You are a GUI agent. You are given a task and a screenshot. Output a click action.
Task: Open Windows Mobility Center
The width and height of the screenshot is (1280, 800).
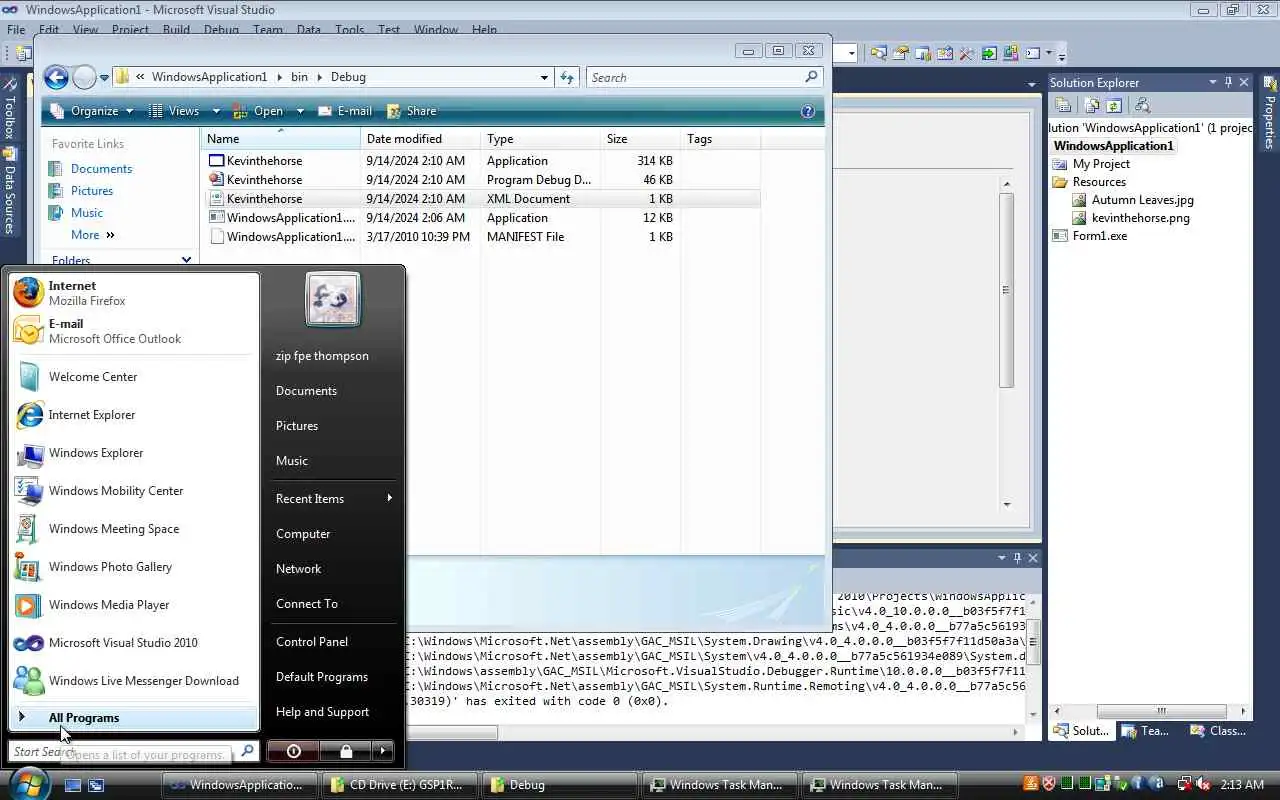pos(134,491)
